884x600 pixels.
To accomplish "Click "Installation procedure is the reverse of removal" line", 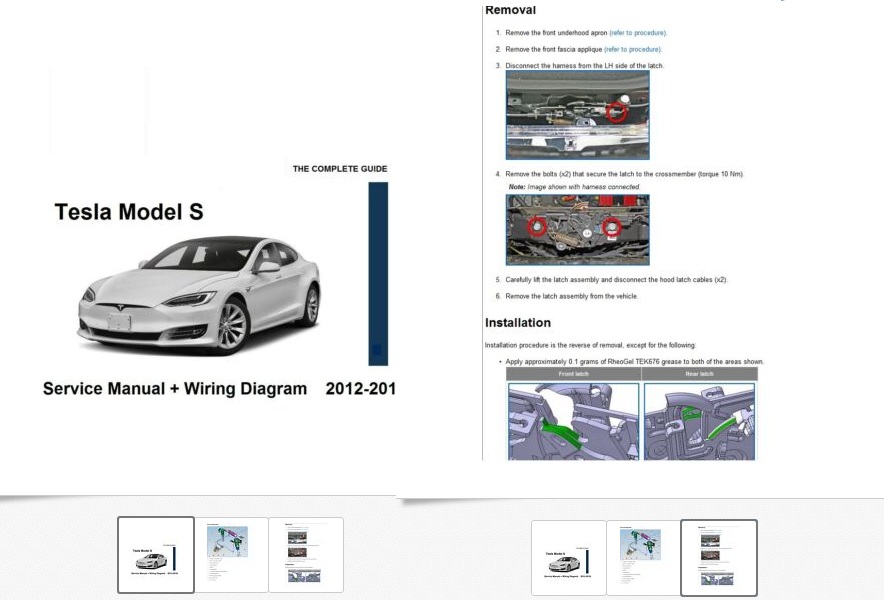I will click(x=590, y=345).
